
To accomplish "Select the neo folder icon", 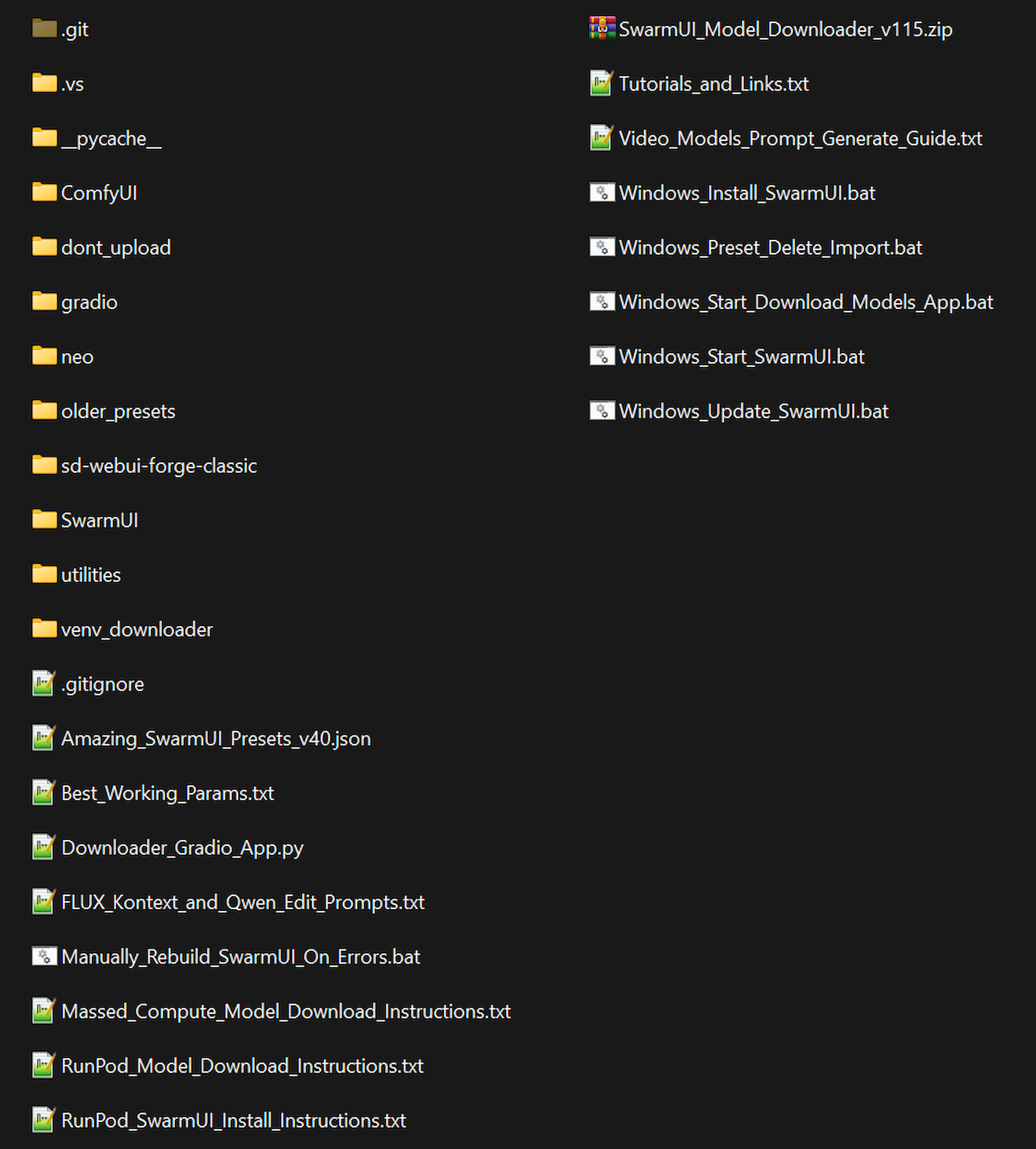I will click(45, 356).
